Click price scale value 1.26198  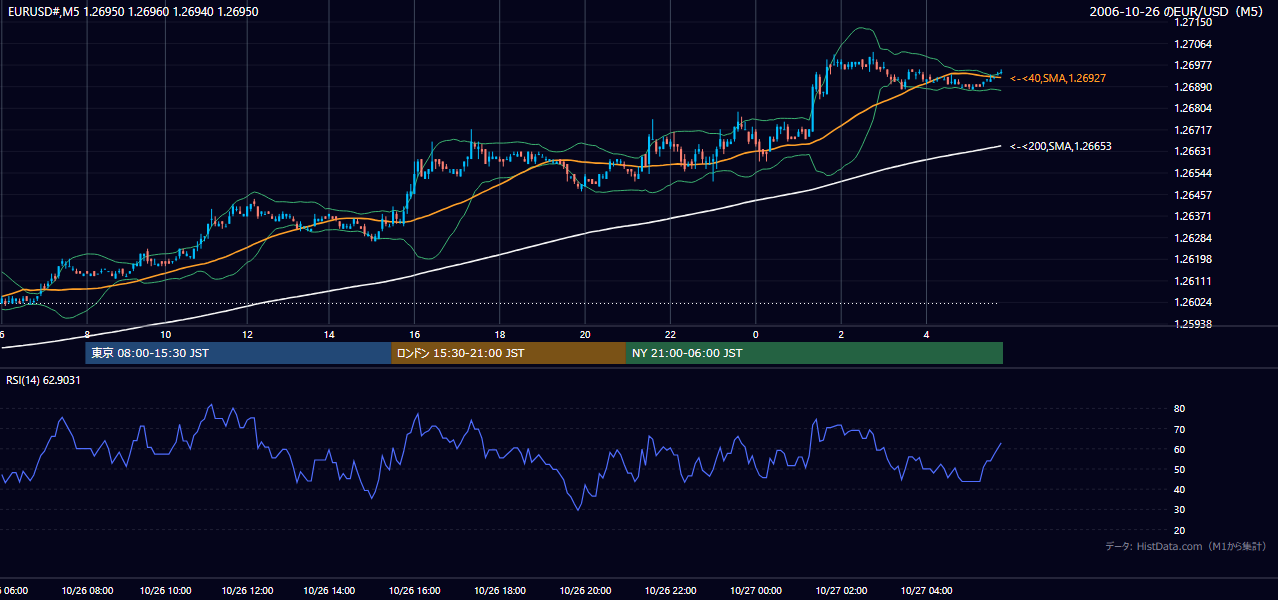pyautogui.click(x=1194, y=259)
